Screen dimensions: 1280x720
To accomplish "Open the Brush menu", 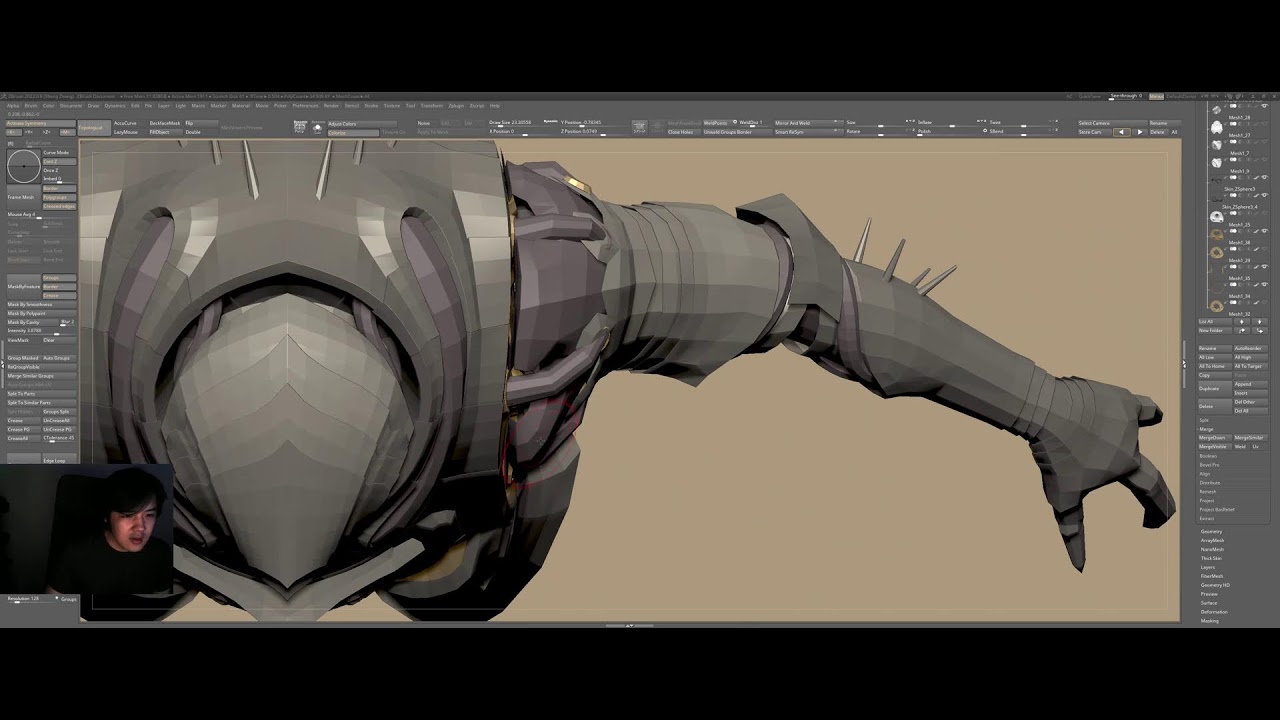I will click(x=31, y=106).
